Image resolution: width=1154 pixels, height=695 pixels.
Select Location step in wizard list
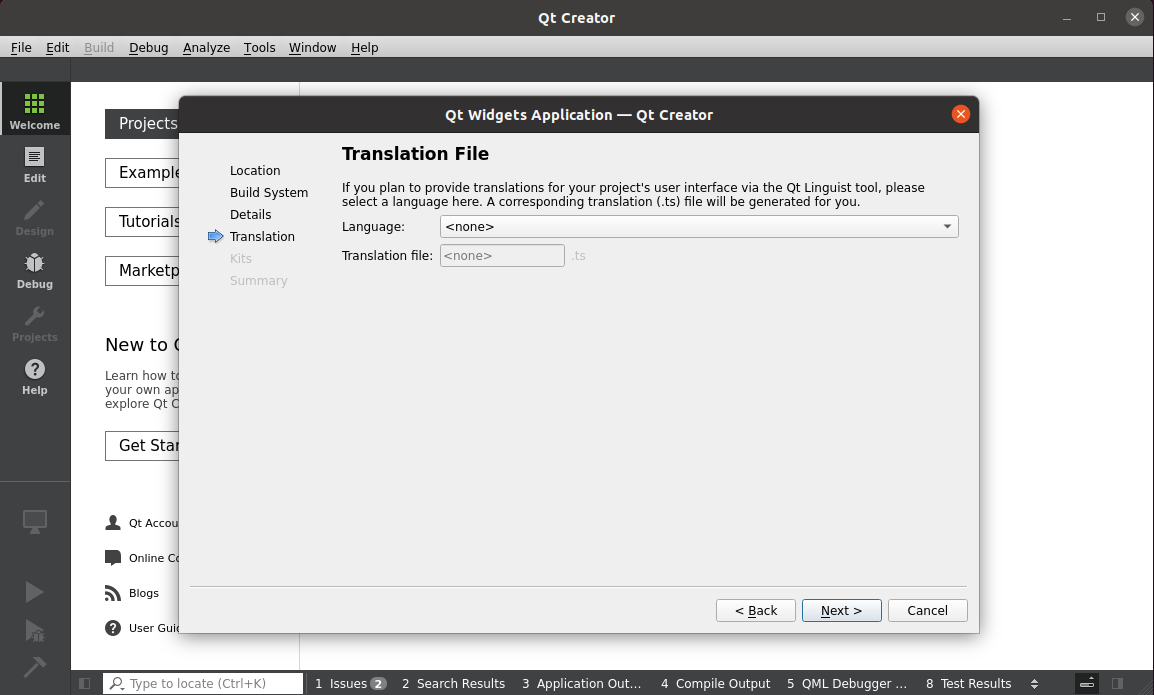tap(255, 170)
